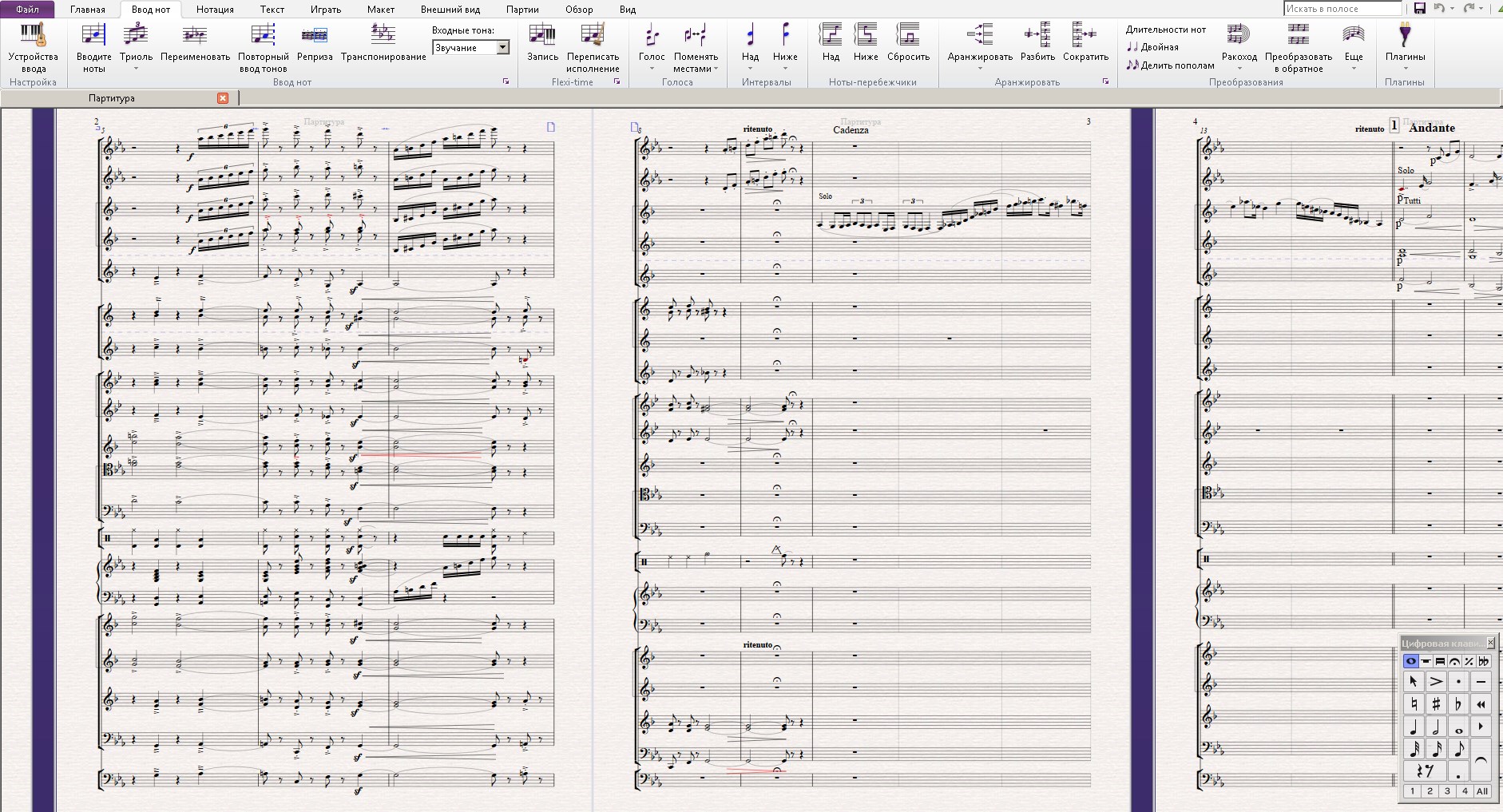Click Переписать исполнение renotate performance
1503x812 pixels.
click(x=593, y=48)
